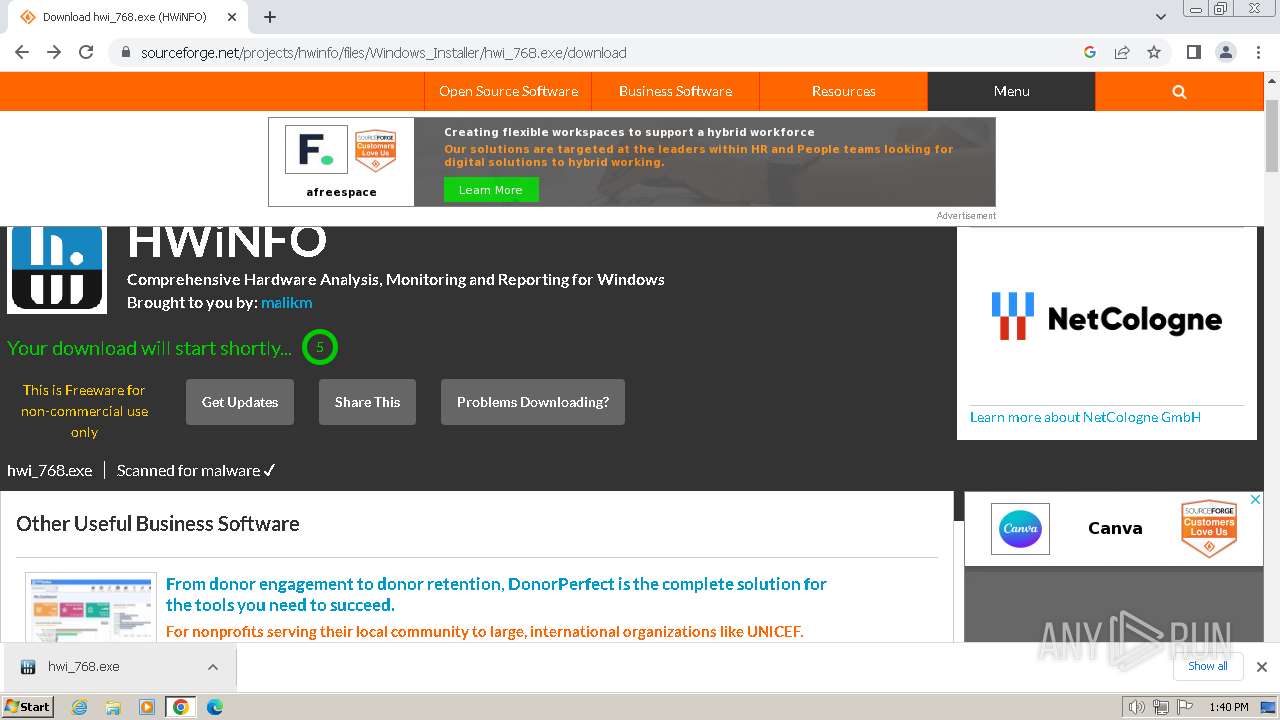Click the address bar URL field
The width and height of the screenshot is (1280, 720).
click(600, 52)
